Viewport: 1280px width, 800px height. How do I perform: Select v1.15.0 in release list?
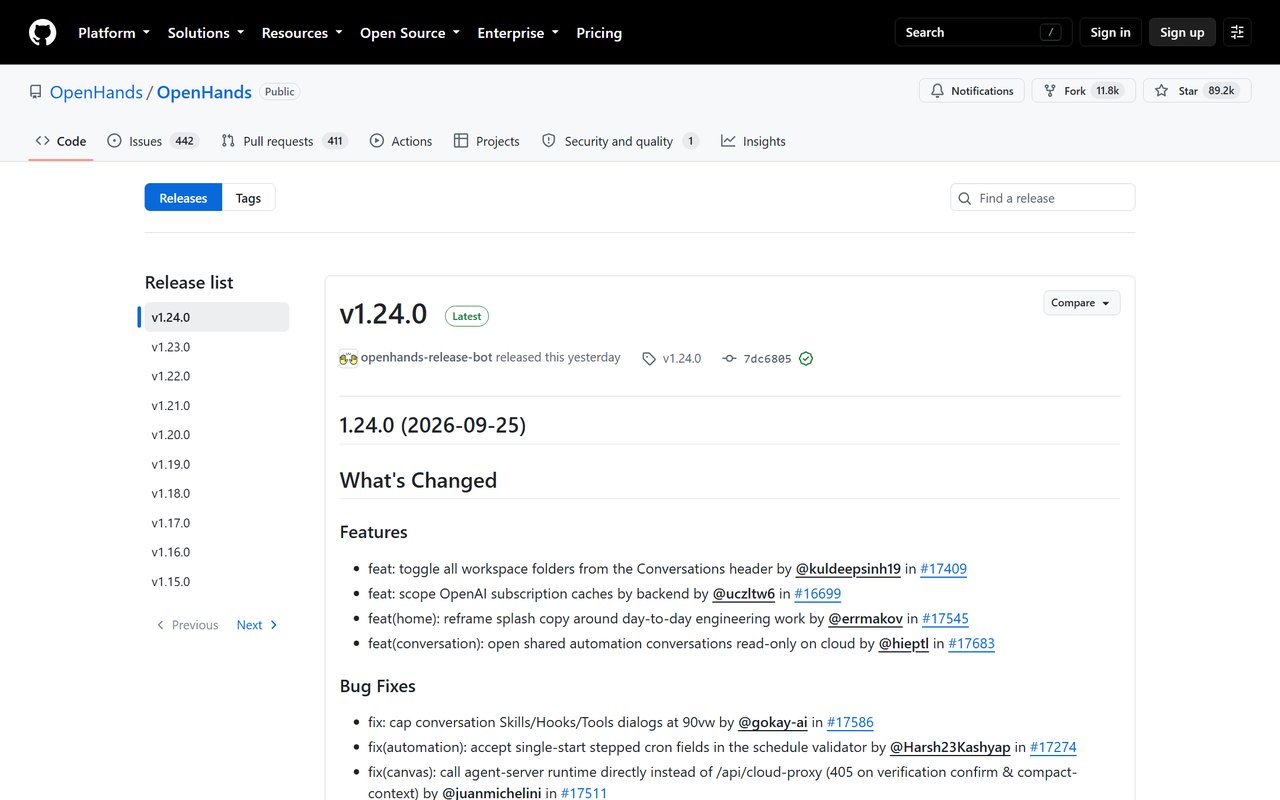[x=217, y=582]
